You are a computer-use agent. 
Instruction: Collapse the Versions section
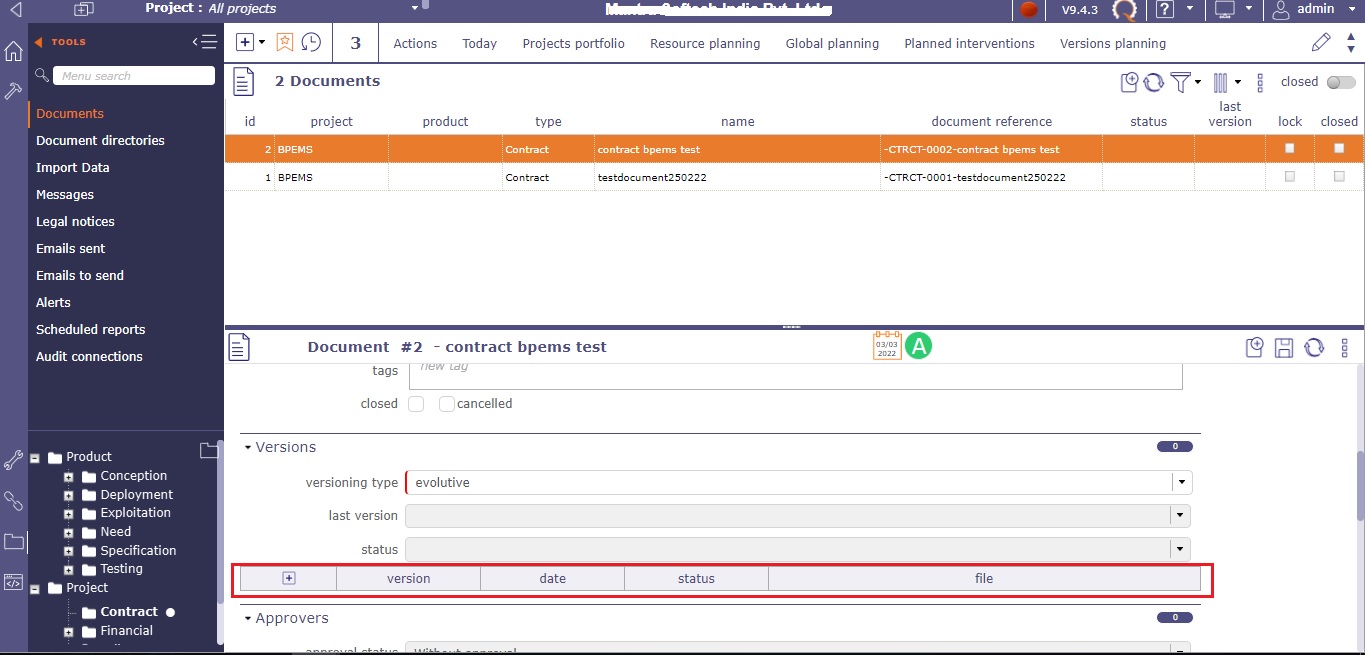(x=248, y=447)
